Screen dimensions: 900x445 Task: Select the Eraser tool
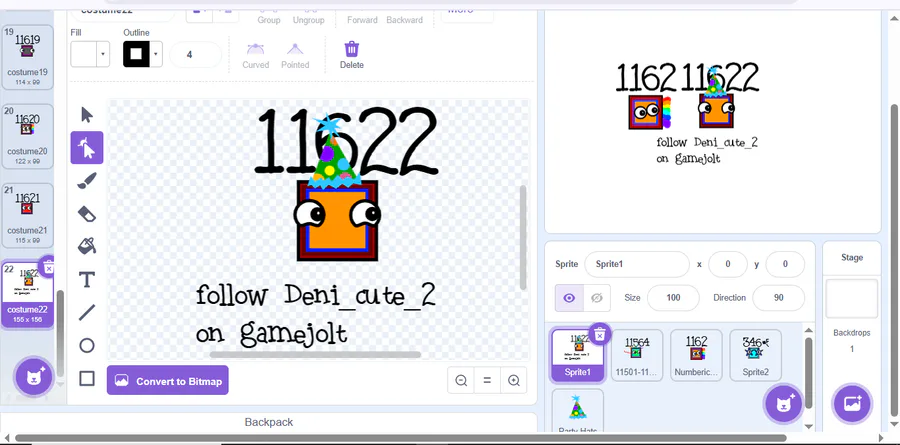point(87,214)
